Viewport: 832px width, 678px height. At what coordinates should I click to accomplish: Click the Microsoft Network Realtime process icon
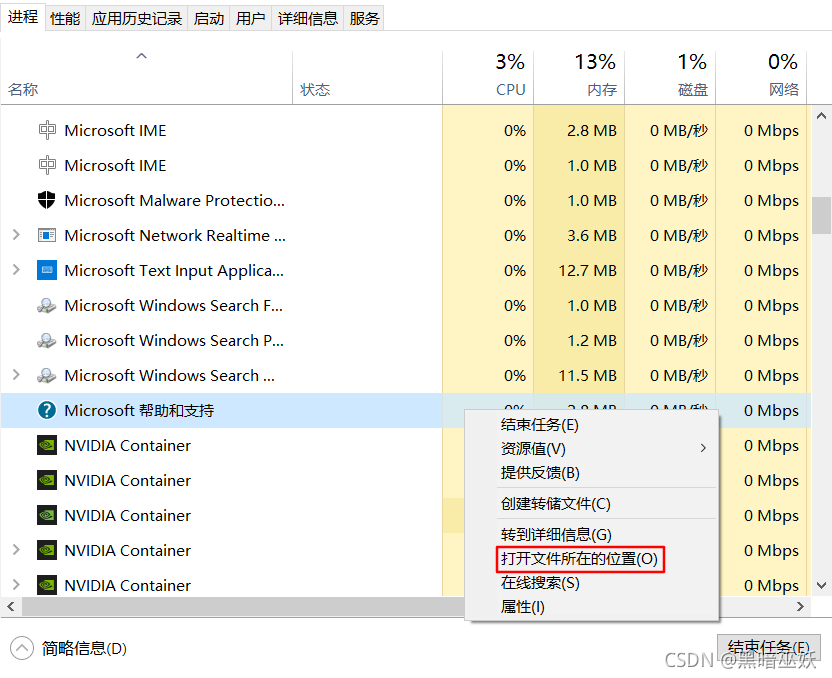47,235
